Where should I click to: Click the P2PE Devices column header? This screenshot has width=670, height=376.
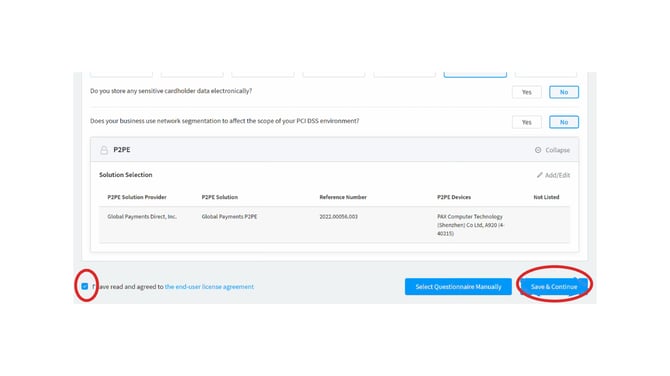[x=454, y=197]
